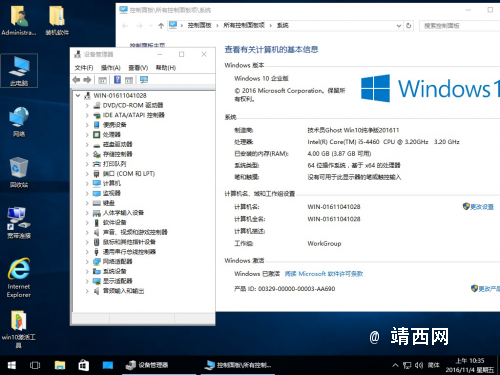The image size is (500, 375).
Task: Select the 监视器 tree item
Action: (112, 193)
